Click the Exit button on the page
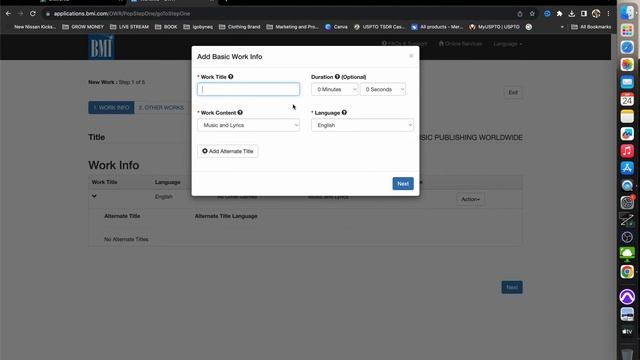Screen dimensions: 640x360 click(513, 93)
